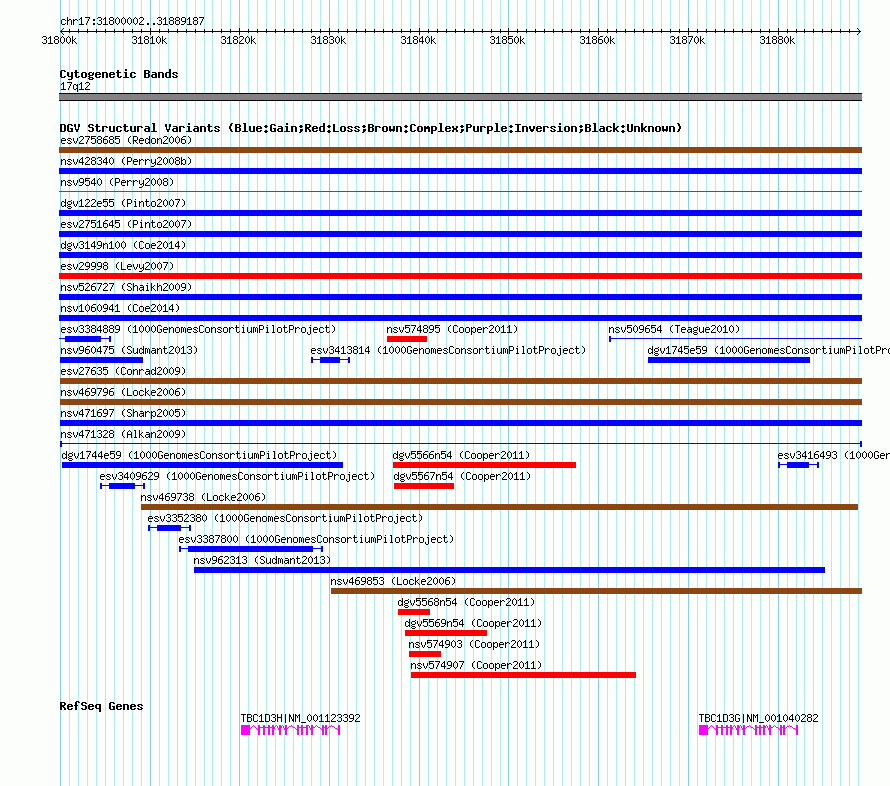This screenshot has height=786, width=890.
Task: Select blue nsv962313 gain bar
Action: click(x=509, y=570)
